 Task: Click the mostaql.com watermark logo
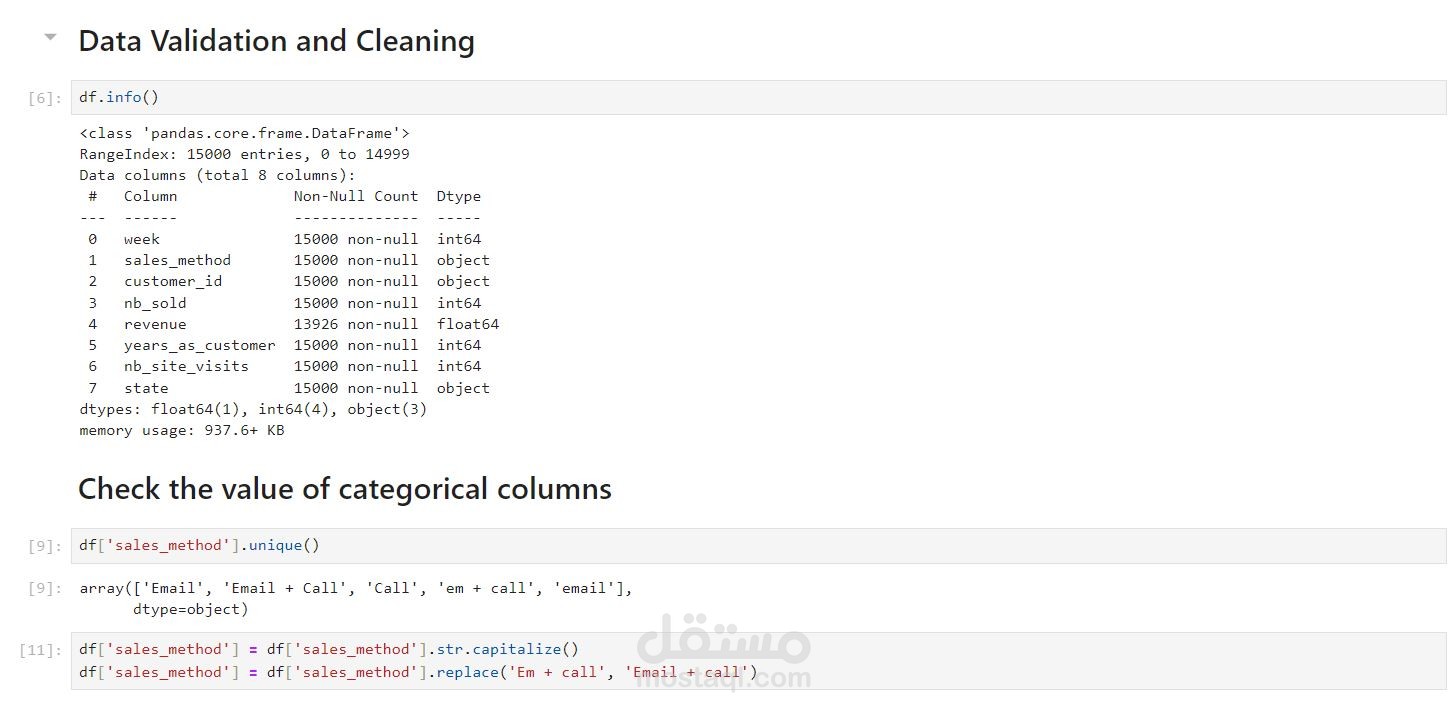[x=724, y=655]
